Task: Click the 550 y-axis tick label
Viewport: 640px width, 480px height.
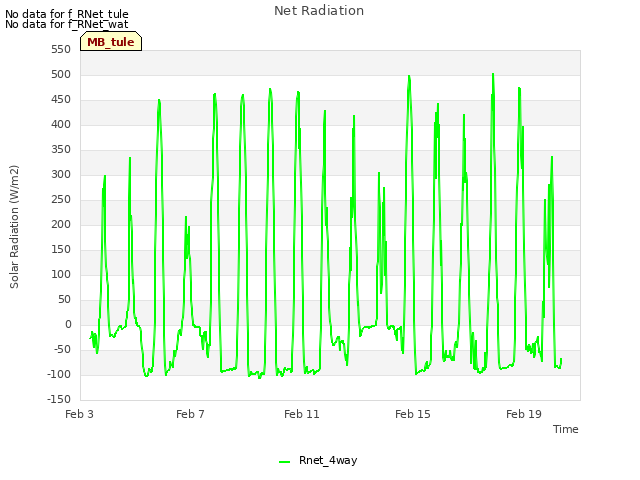Action: coord(61,49)
